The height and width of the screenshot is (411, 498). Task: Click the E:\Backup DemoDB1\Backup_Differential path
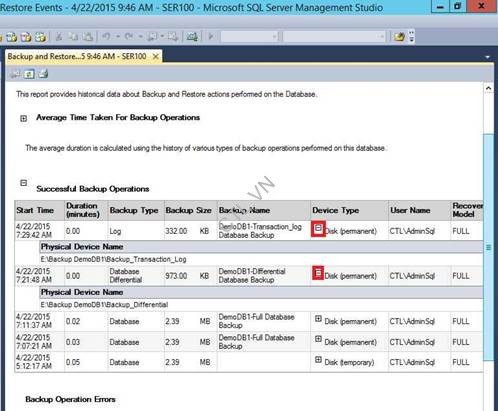[x=104, y=305]
